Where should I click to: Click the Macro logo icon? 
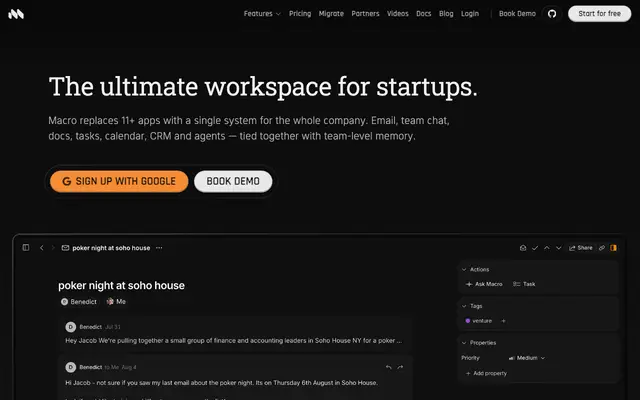coord(16,14)
